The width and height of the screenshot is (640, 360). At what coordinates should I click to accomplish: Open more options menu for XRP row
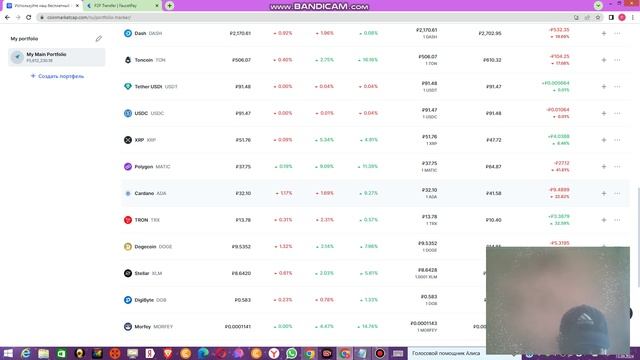coord(617,140)
